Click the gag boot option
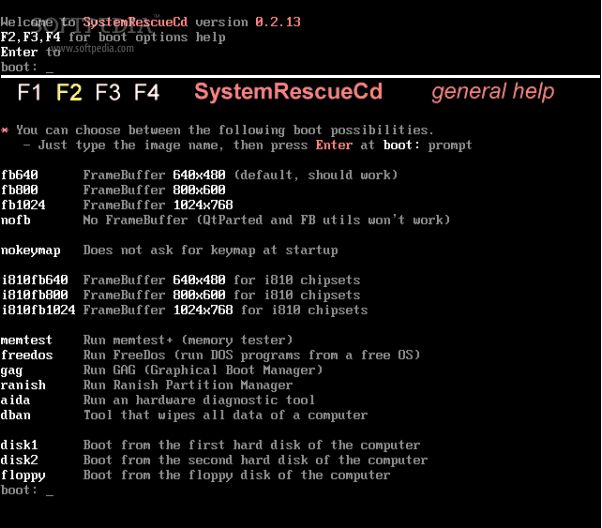Screen dimensions: 602x528 12,371
